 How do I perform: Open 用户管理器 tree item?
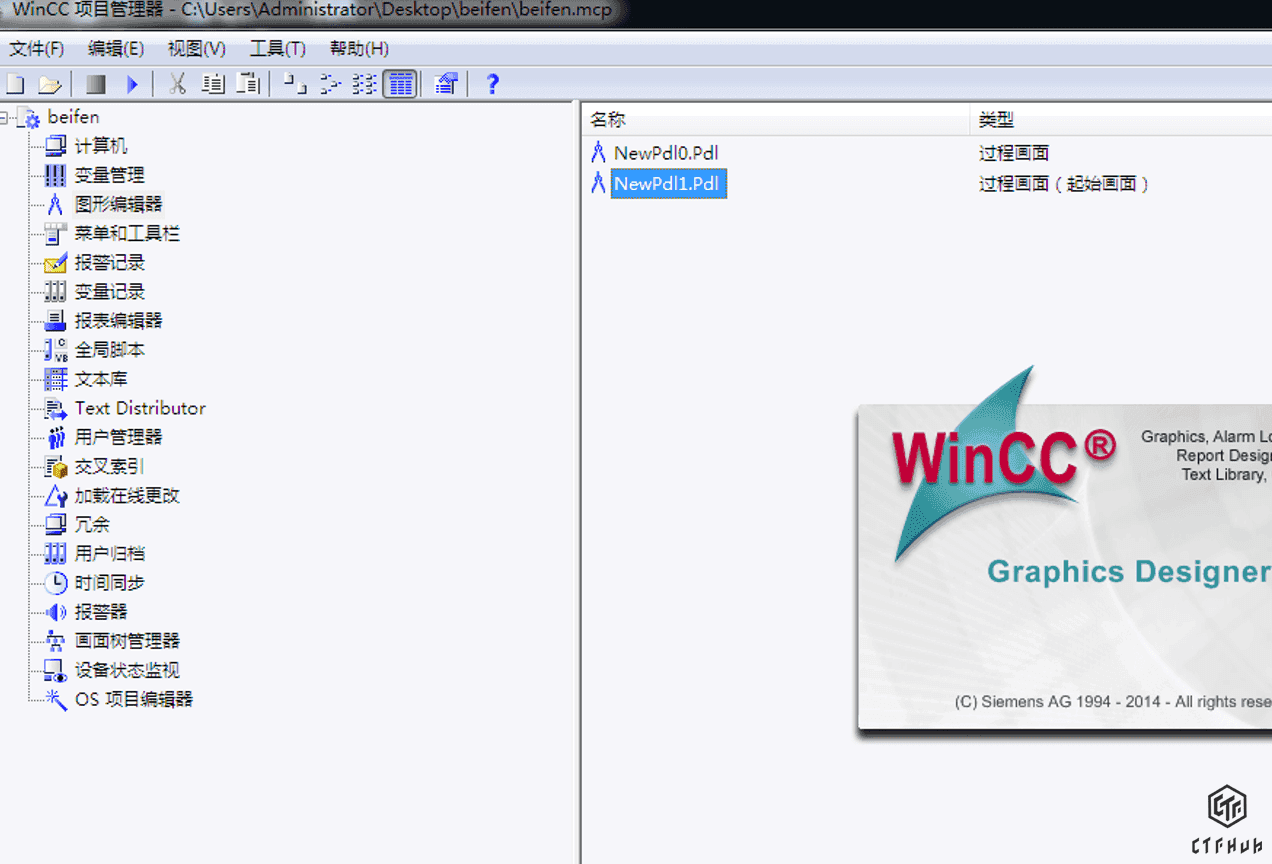(x=118, y=437)
